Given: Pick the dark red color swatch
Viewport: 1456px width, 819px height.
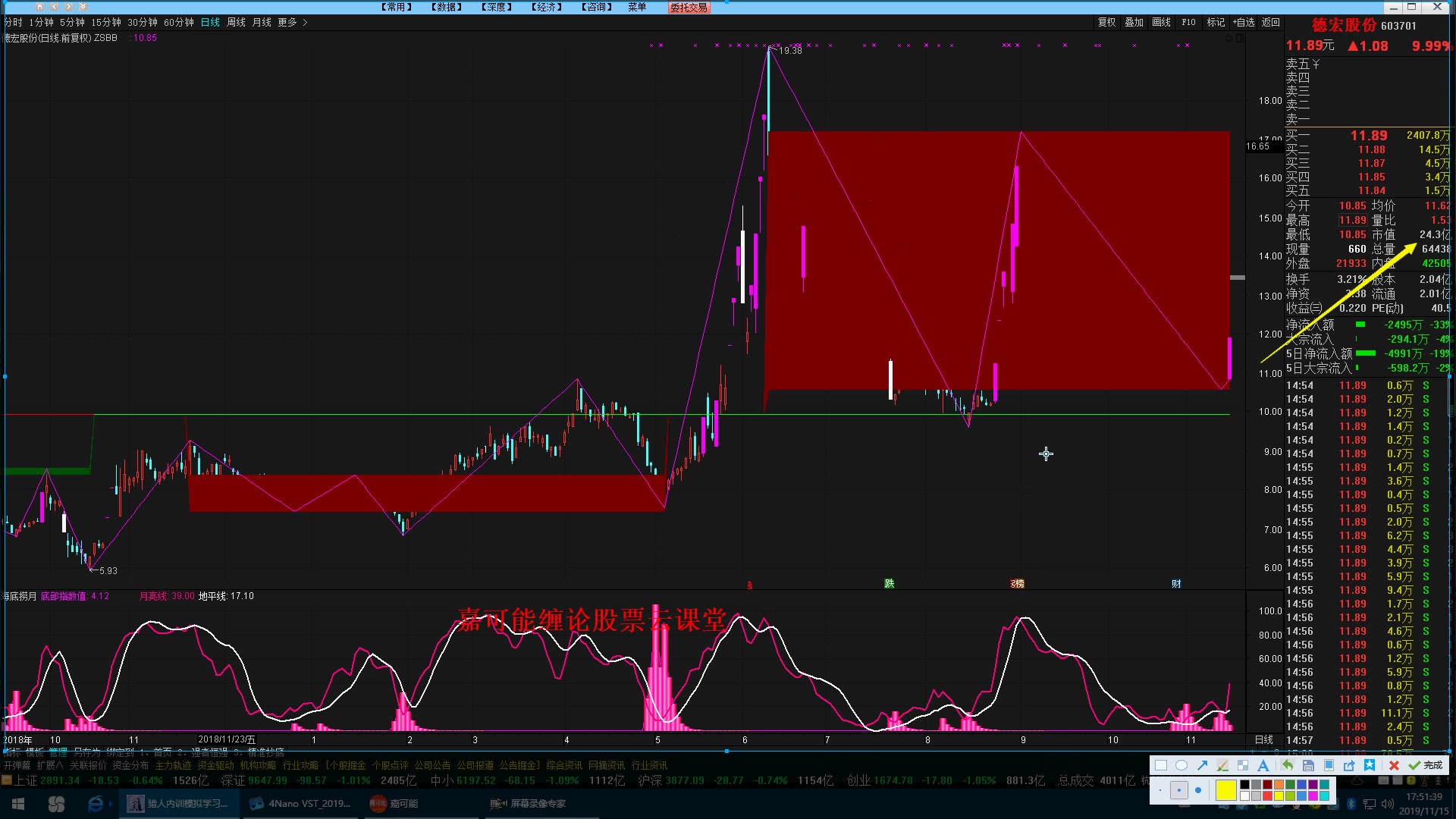Looking at the screenshot, I should [x=1267, y=784].
